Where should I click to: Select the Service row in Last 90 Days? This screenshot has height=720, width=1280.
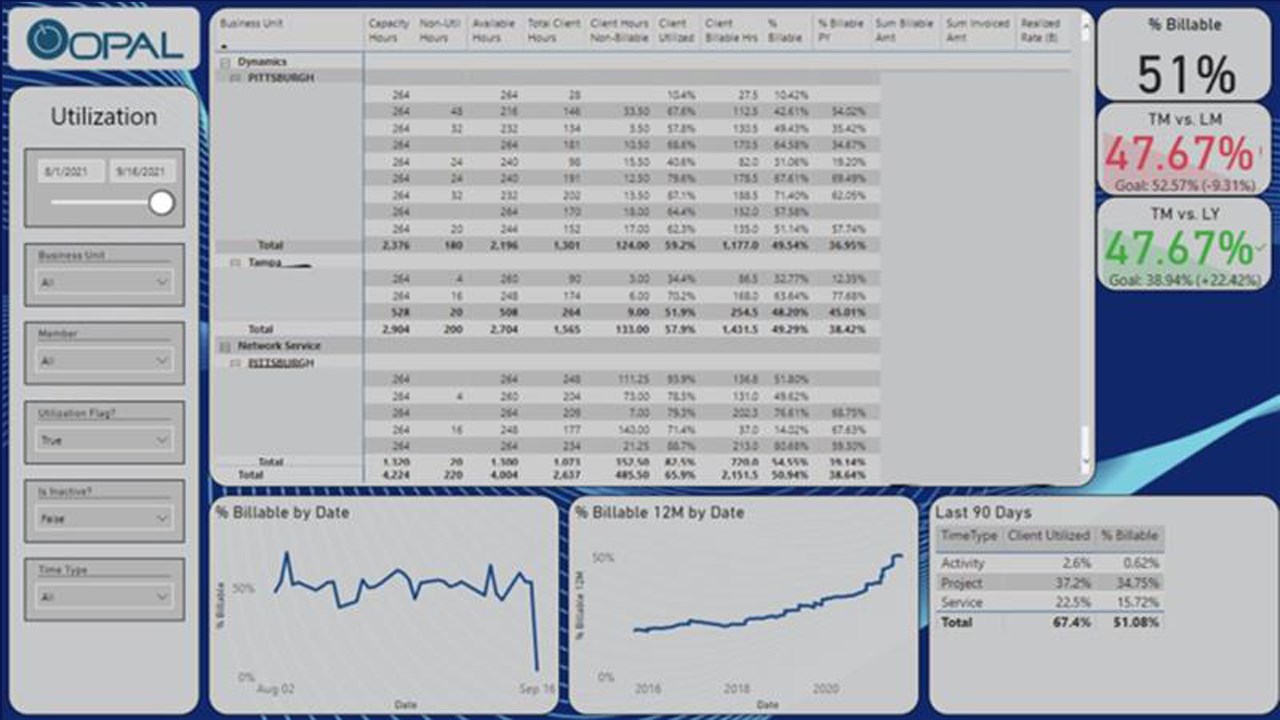[x=1050, y=602]
